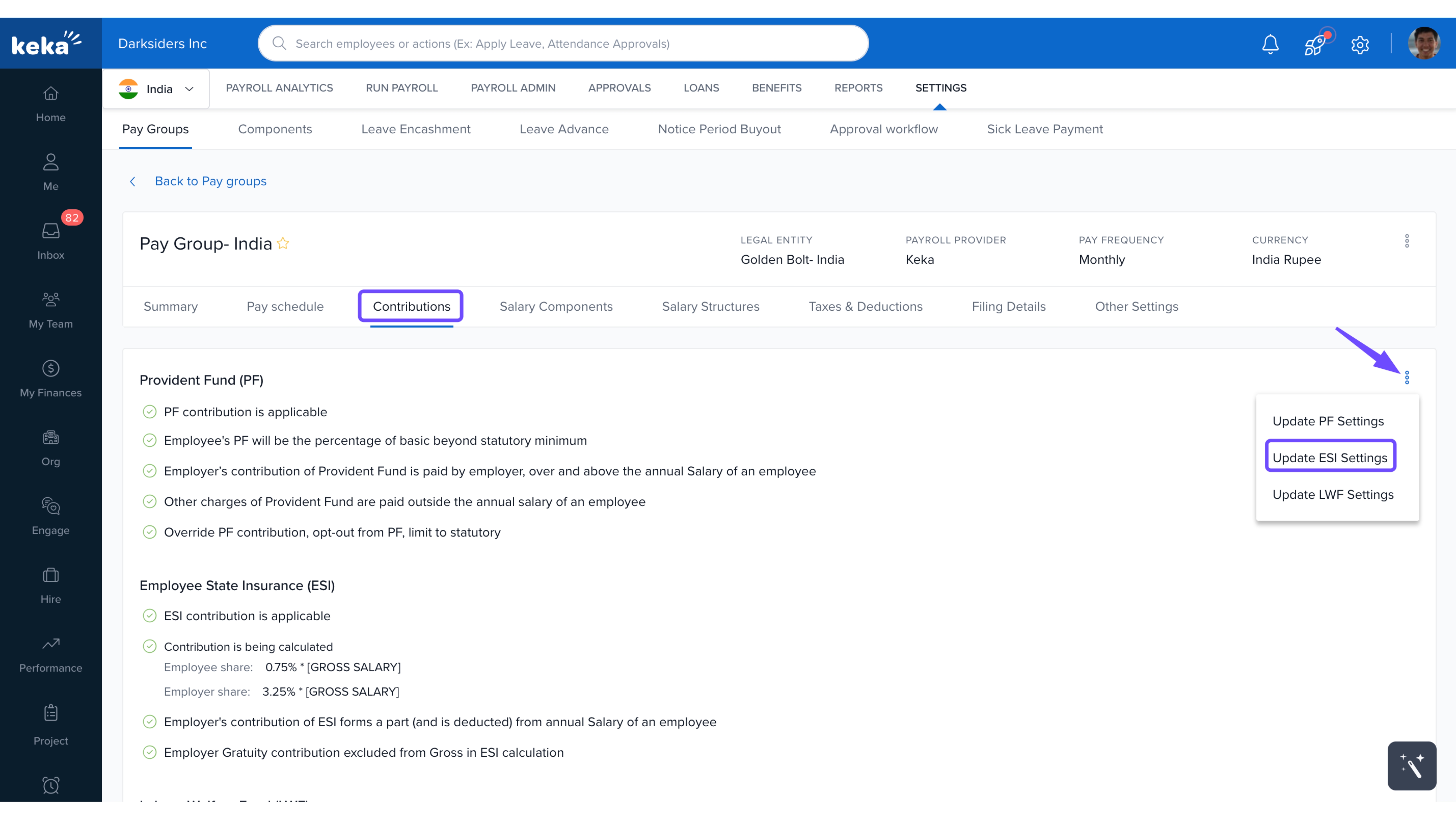Click the PF contribution is applicable checkmark
The image size is (1456, 819).
tap(149, 412)
